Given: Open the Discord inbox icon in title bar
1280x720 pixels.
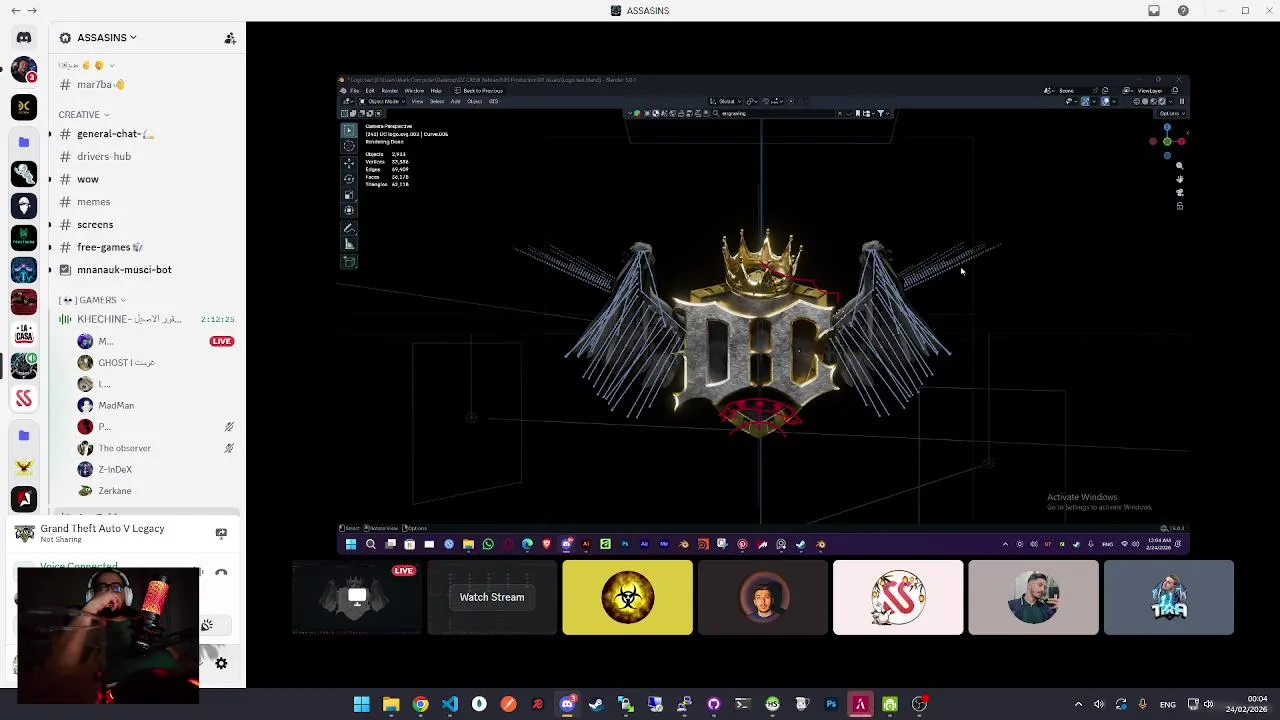Looking at the screenshot, I should (1154, 11).
